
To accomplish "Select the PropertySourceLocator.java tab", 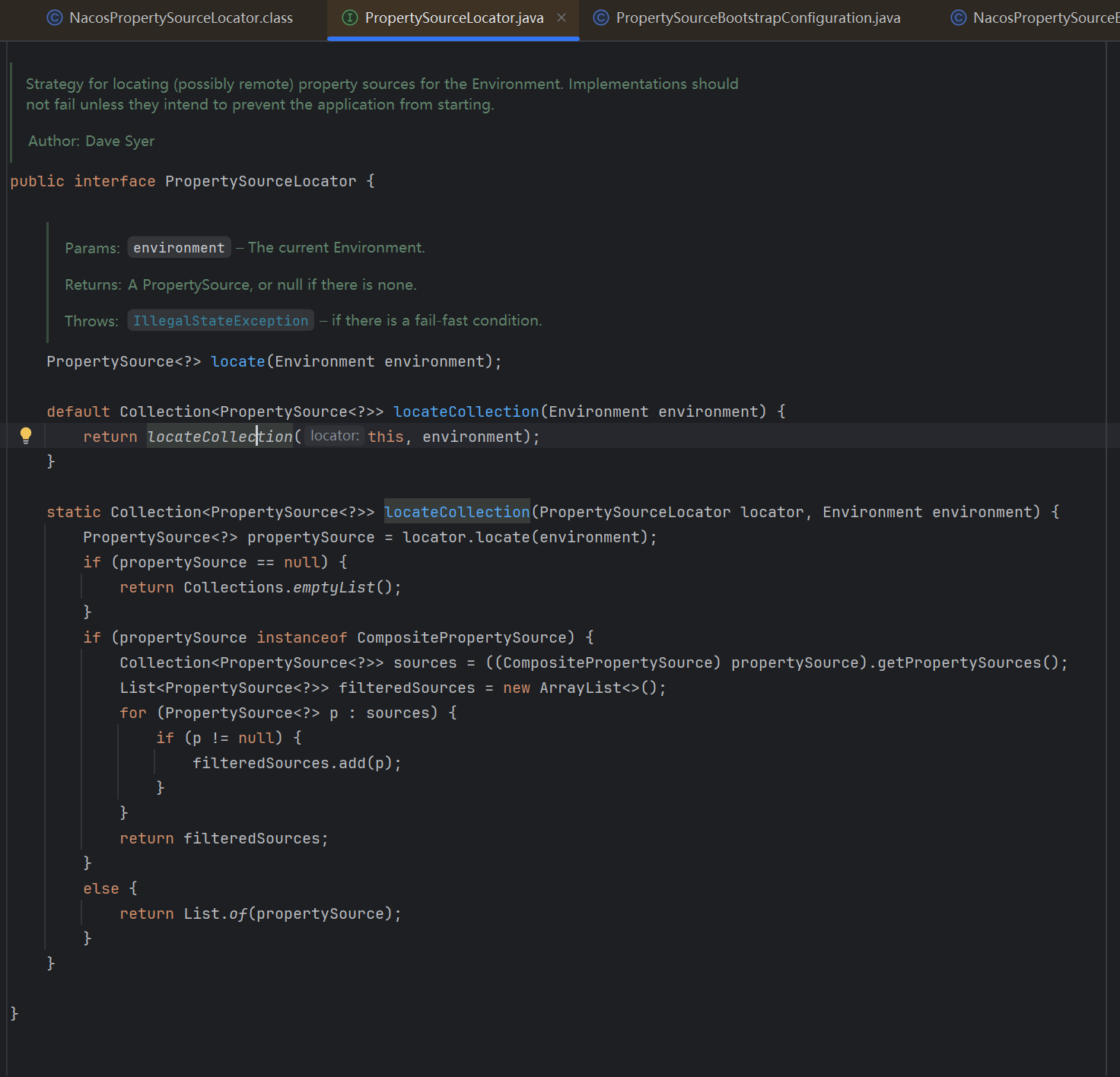I will click(x=453, y=17).
